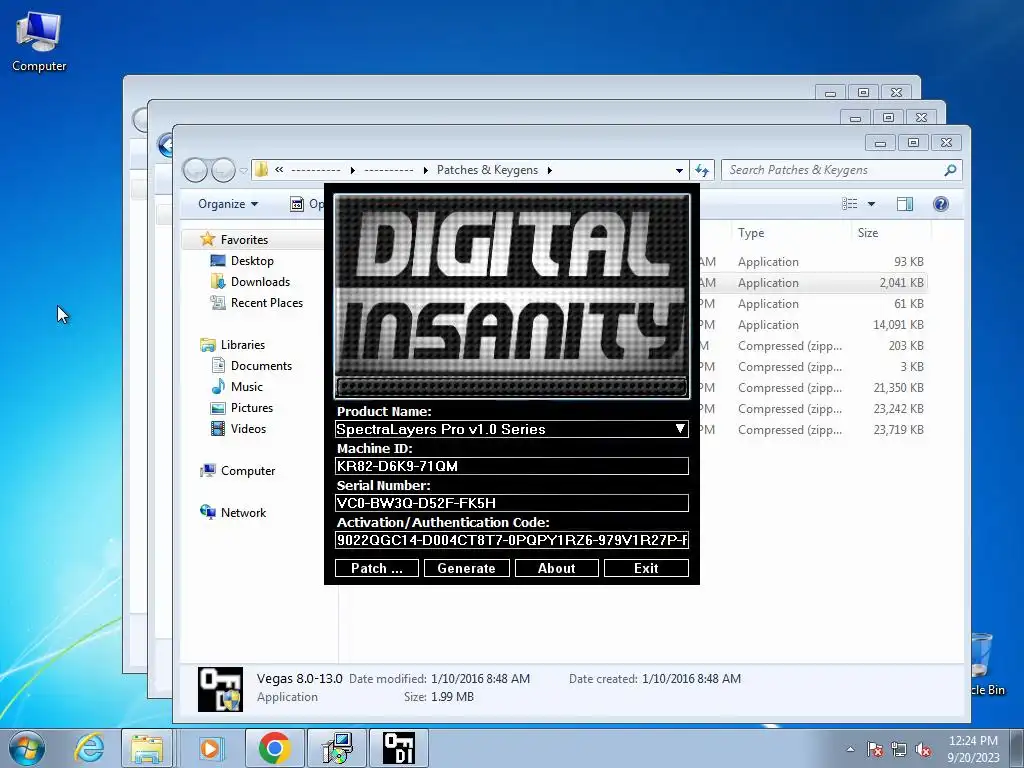Click the Generate button

[466, 568]
